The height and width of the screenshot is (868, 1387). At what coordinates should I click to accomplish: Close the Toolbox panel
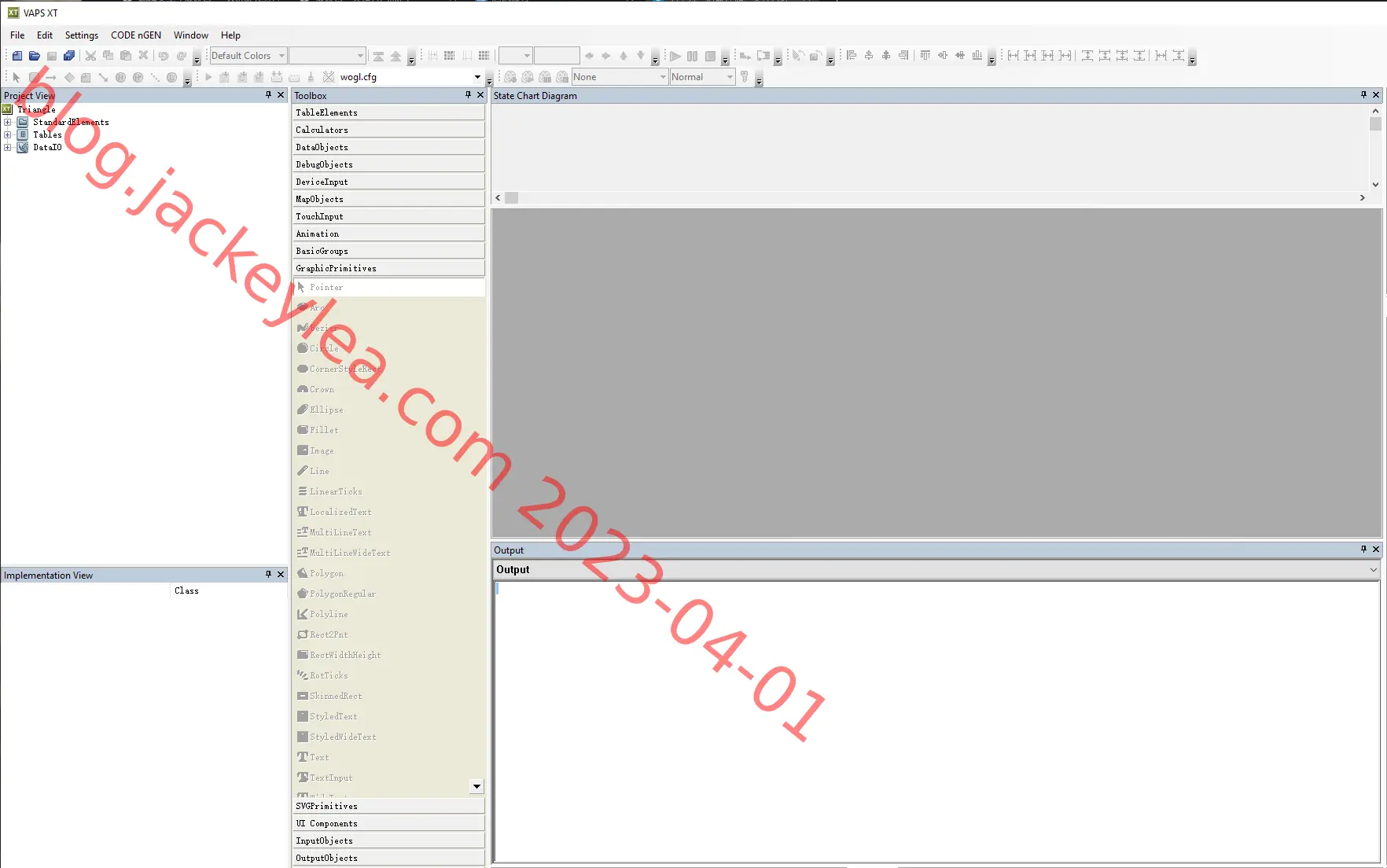480,95
